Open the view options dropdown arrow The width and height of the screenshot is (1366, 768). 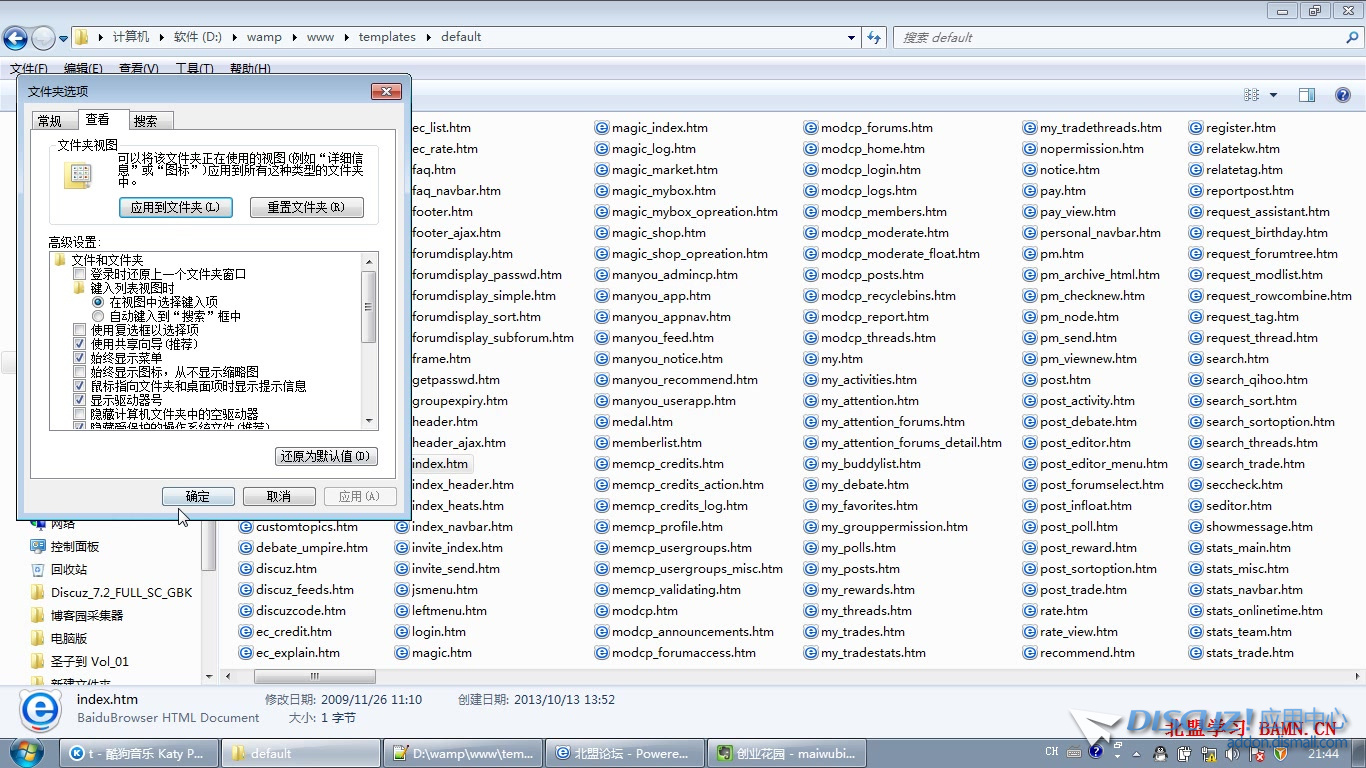[1273, 95]
